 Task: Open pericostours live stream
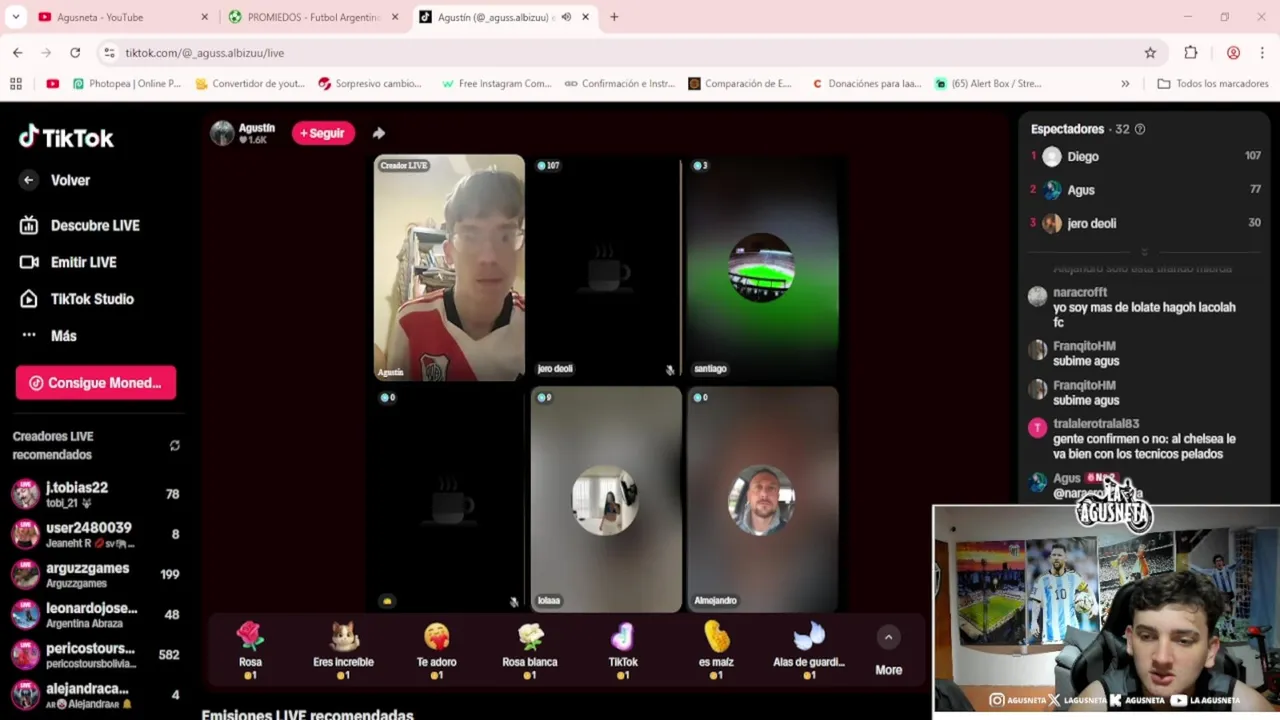95,654
